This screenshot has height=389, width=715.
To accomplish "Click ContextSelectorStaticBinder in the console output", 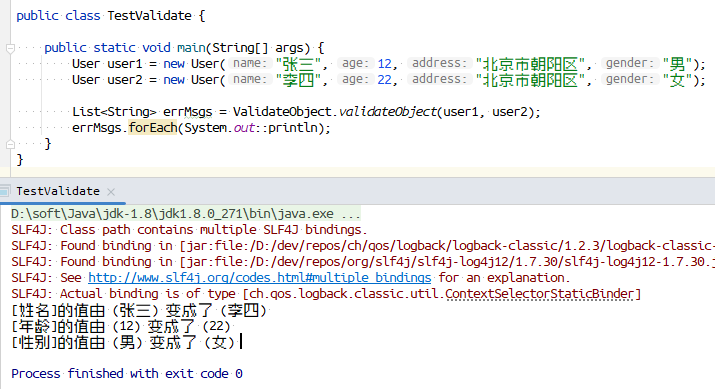I will 539,294.
